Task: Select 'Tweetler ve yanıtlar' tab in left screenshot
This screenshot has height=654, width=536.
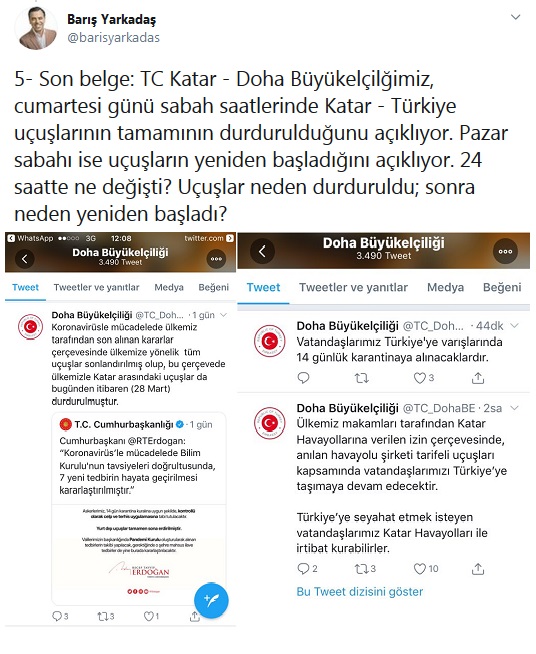Action: pos(96,287)
